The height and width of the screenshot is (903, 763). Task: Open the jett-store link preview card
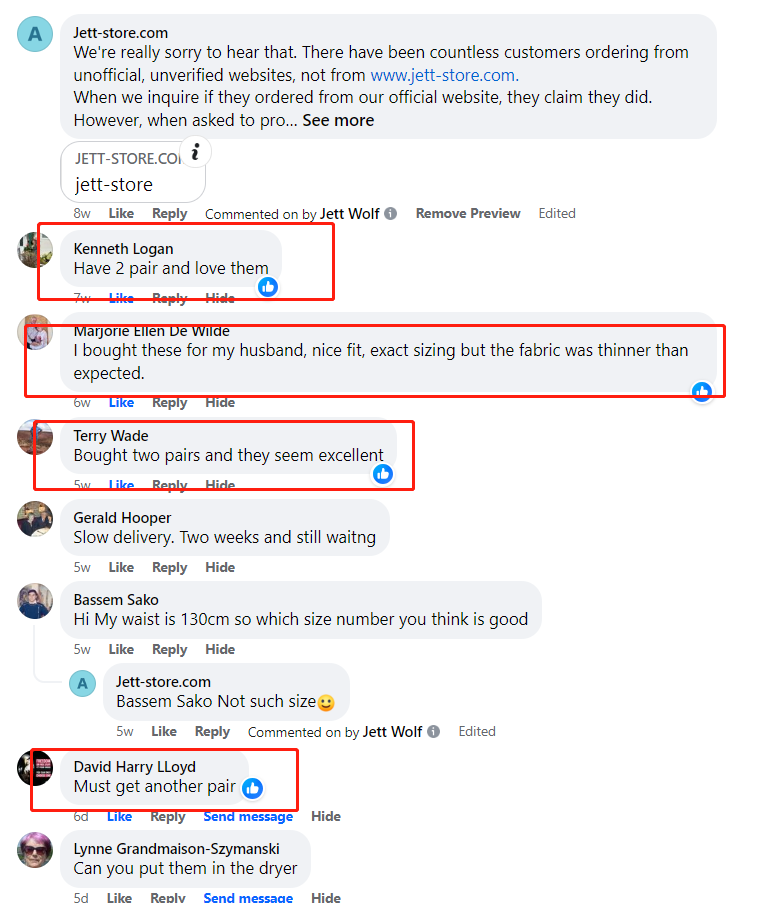pyautogui.click(x=133, y=172)
